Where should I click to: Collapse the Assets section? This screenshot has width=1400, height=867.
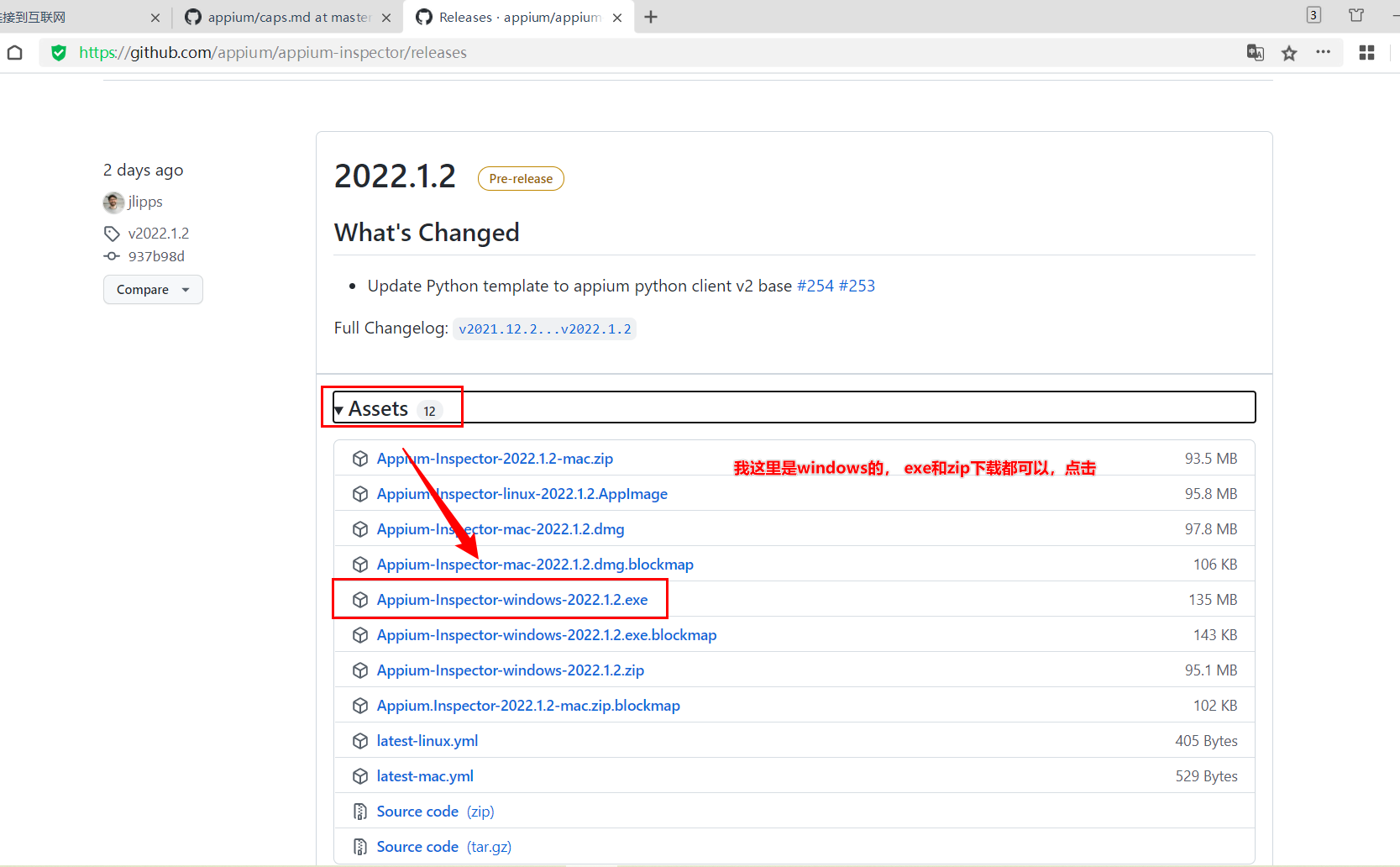click(x=794, y=407)
